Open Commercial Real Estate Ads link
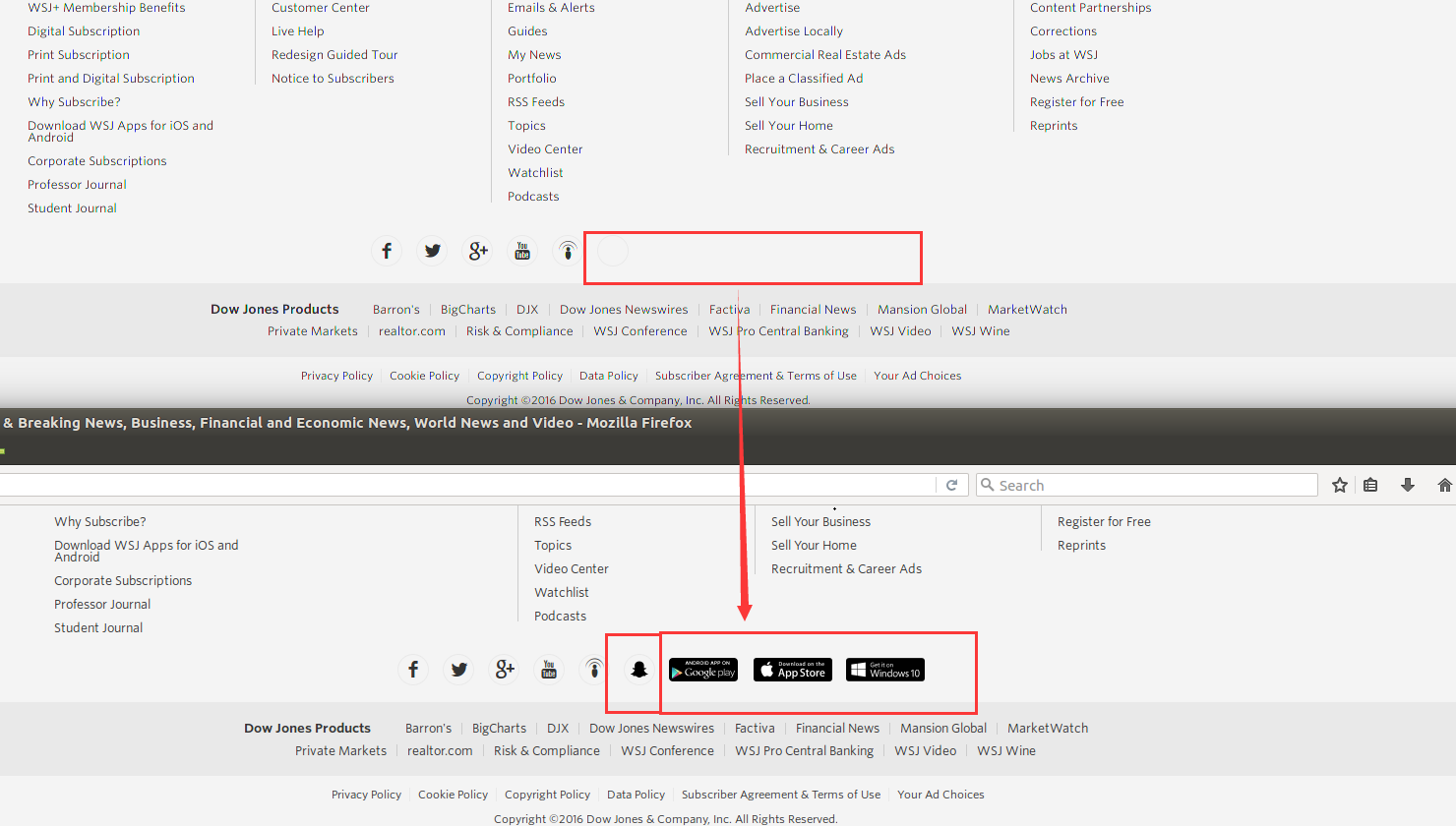The height and width of the screenshot is (826, 1456). tap(825, 55)
